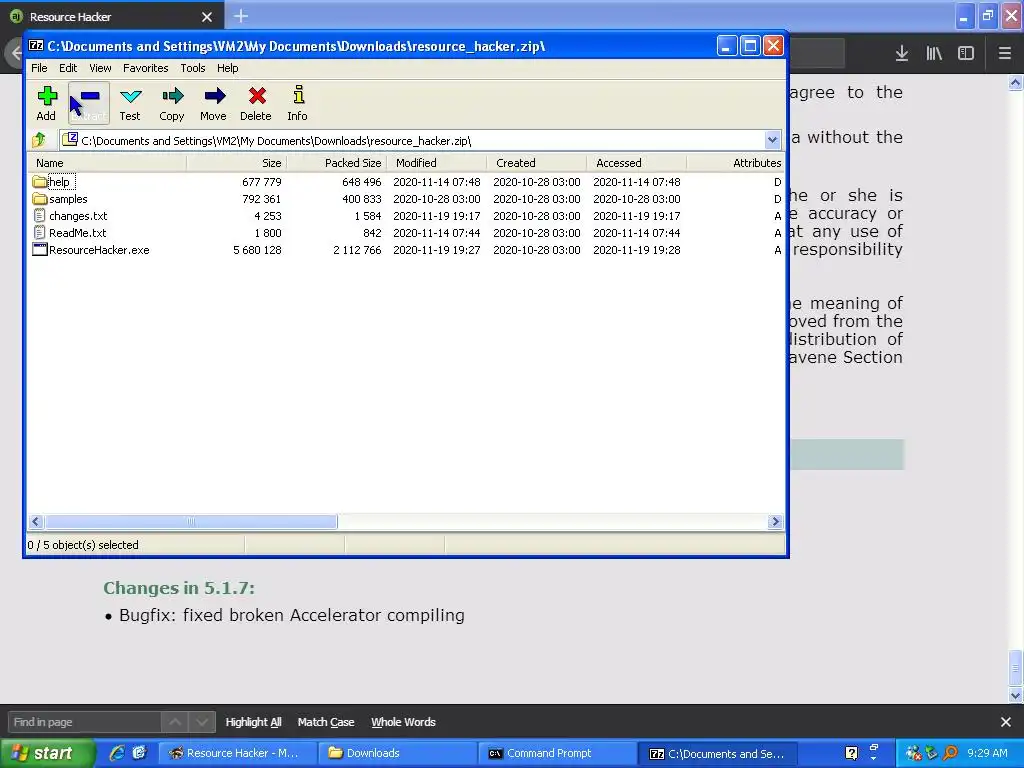The image size is (1024, 768).
Task: Click the Test toolbar icon
Action: point(130,103)
